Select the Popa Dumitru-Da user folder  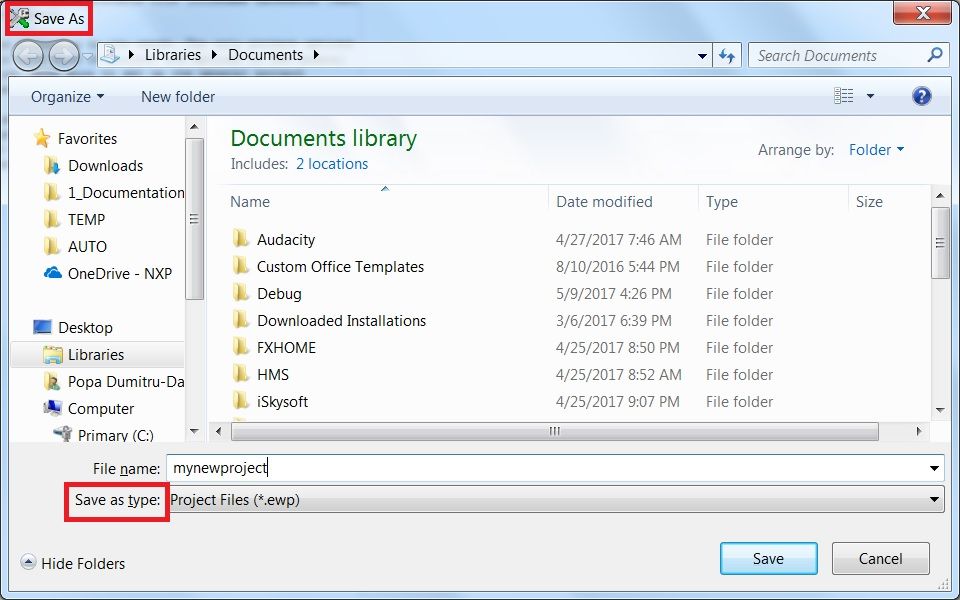pyautogui.click(x=126, y=381)
